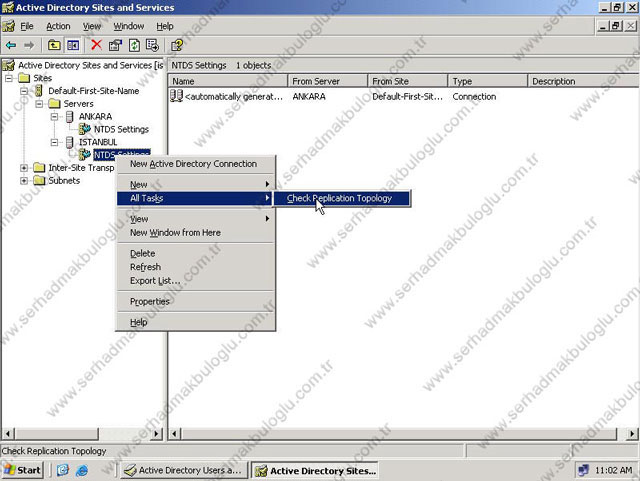Open the Help menu in menu bar

[164, 27]
